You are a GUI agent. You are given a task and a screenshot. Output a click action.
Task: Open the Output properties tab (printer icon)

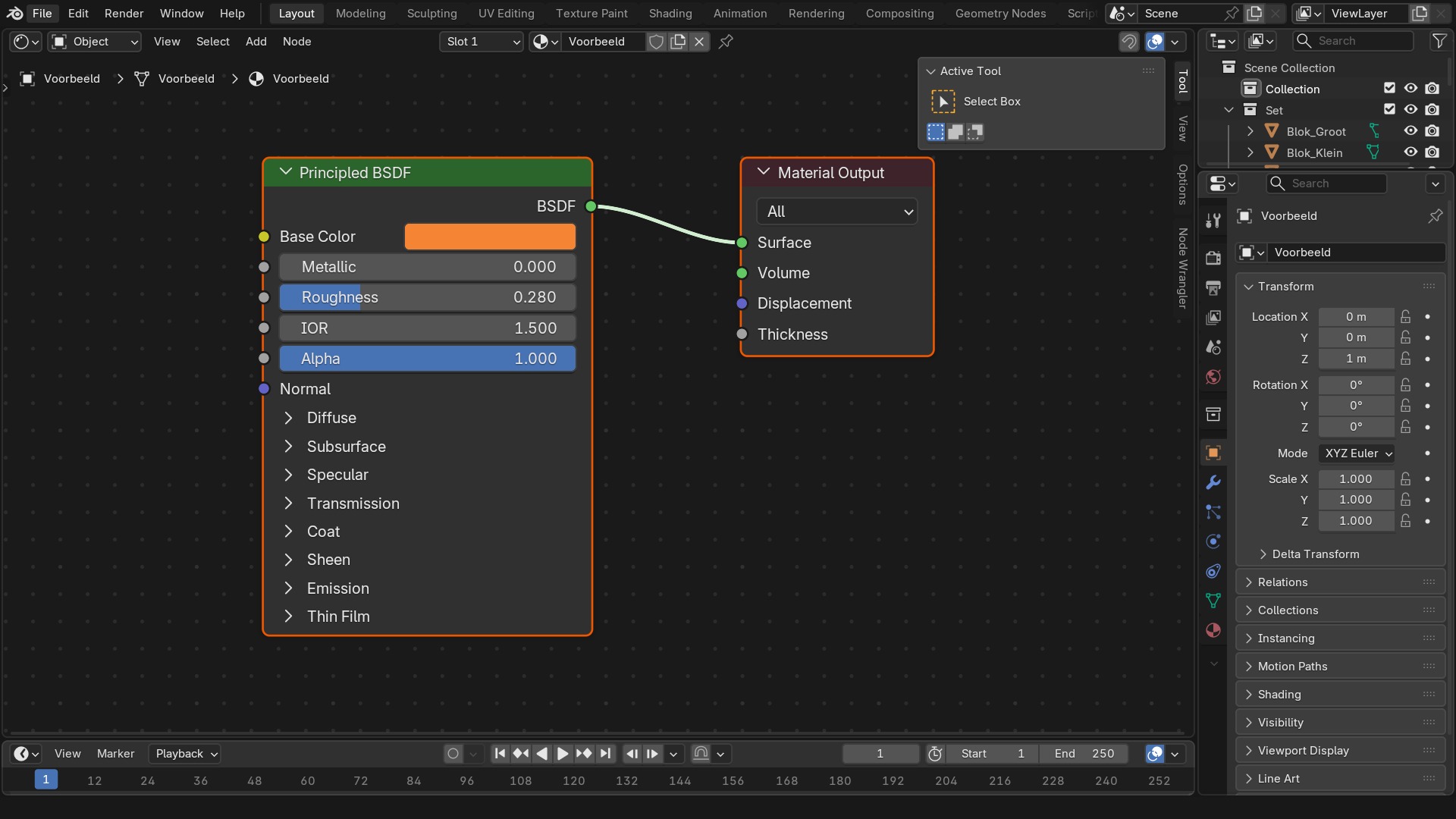click(x=1213, y=287)
